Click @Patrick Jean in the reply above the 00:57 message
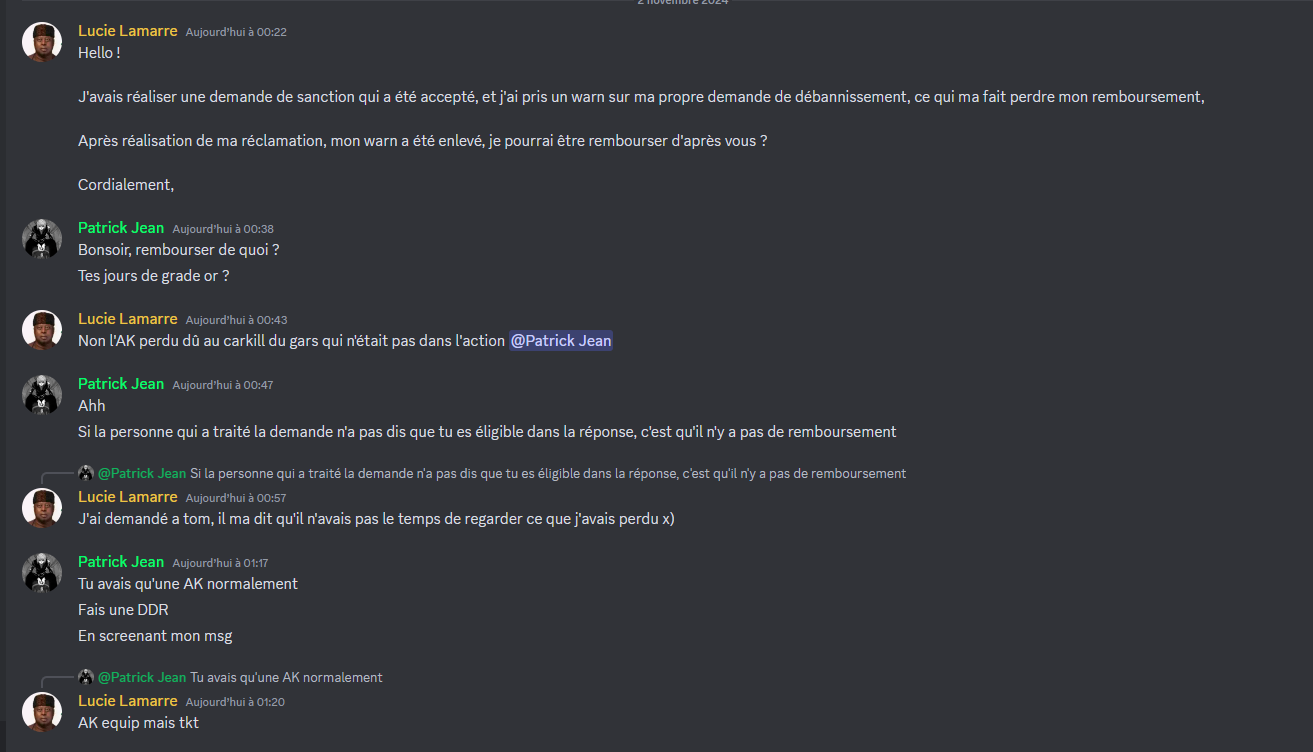Image resolution: width=1313 pixels, height=752 pixels. (142, 473)
